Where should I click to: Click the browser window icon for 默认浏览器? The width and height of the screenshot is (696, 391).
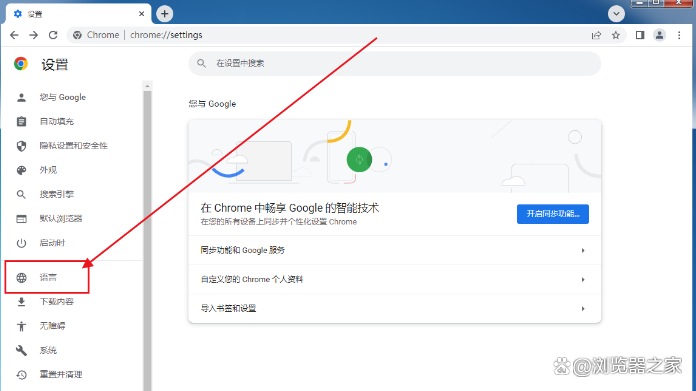click(21, 219)
